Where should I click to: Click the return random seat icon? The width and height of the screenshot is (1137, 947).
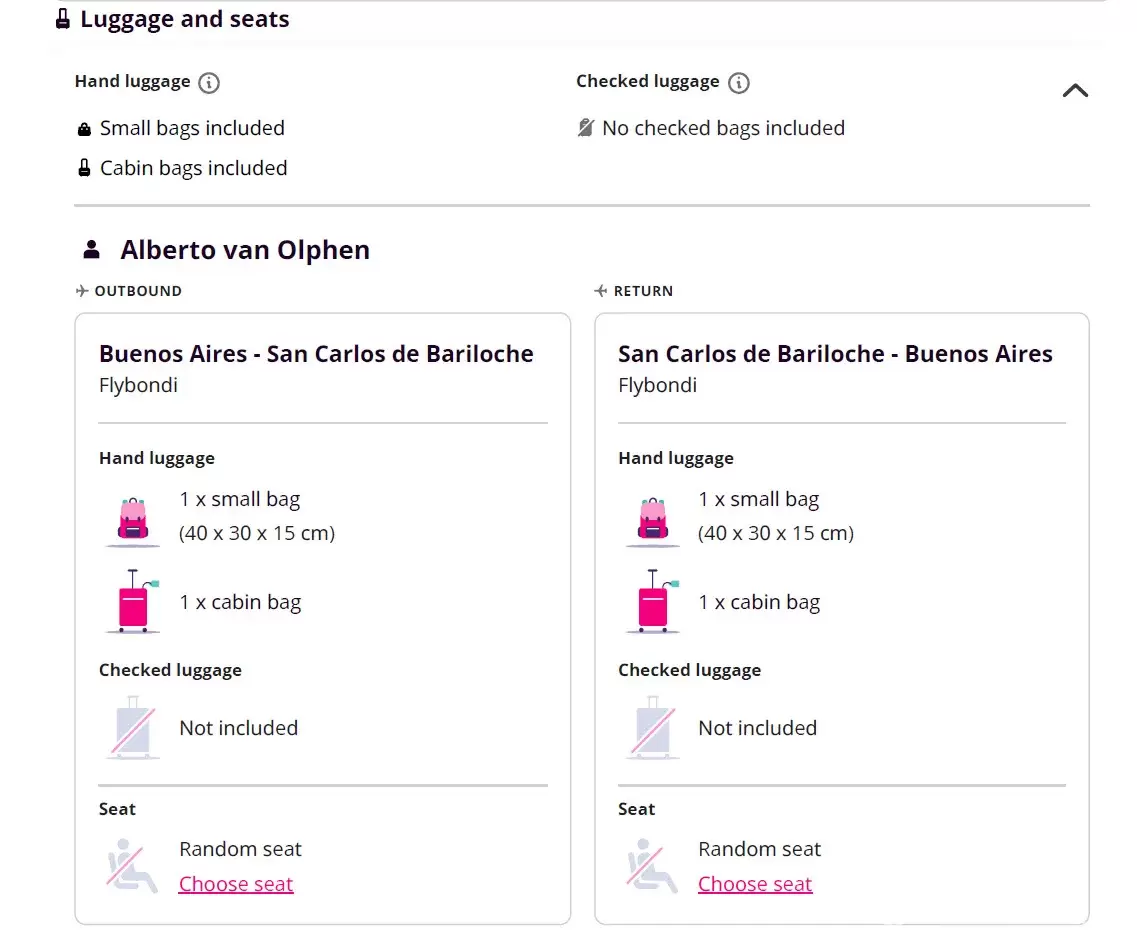tap(653, 866)
